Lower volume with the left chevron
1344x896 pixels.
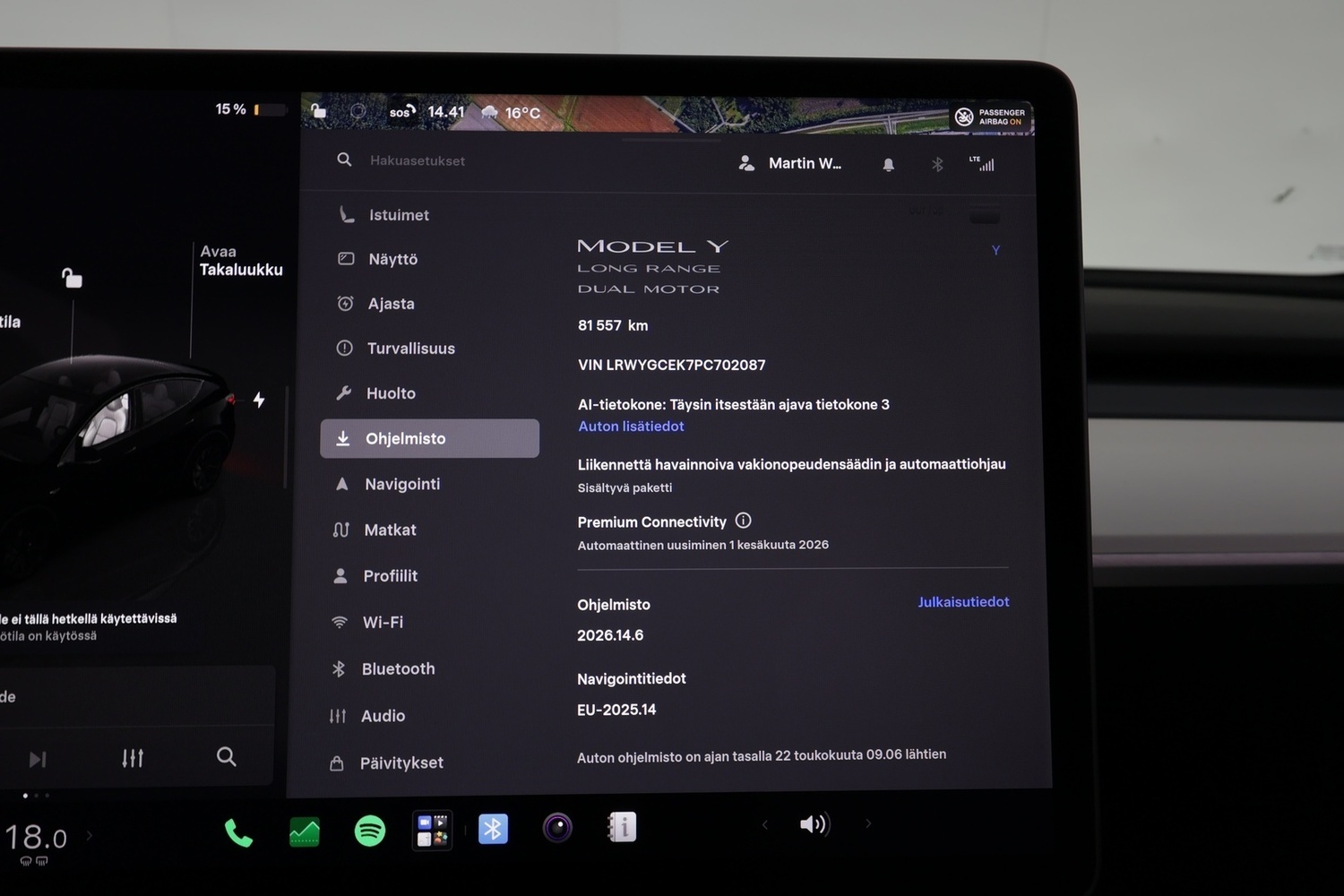765,824
